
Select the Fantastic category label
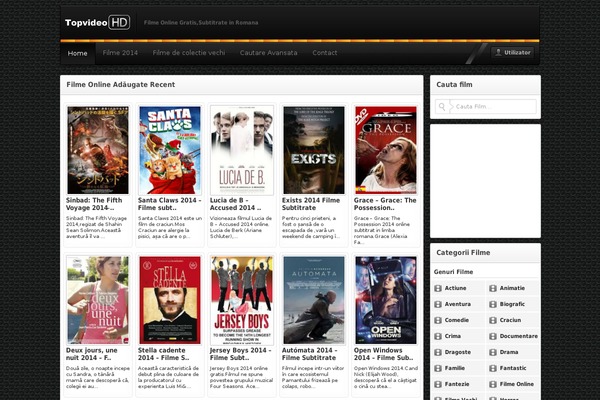pyautogui.click(x=513, y=368)
